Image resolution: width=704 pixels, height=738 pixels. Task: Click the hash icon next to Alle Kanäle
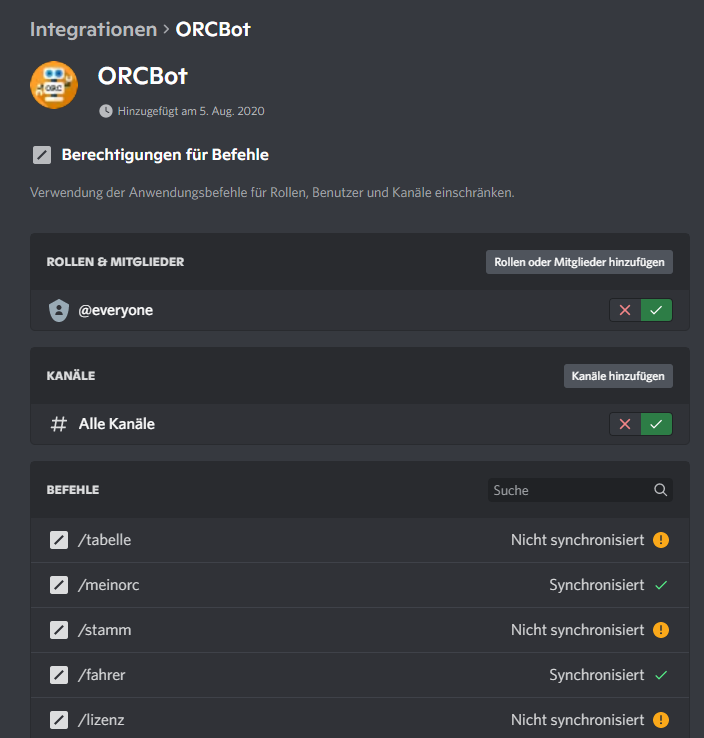[x=59, y=424]
